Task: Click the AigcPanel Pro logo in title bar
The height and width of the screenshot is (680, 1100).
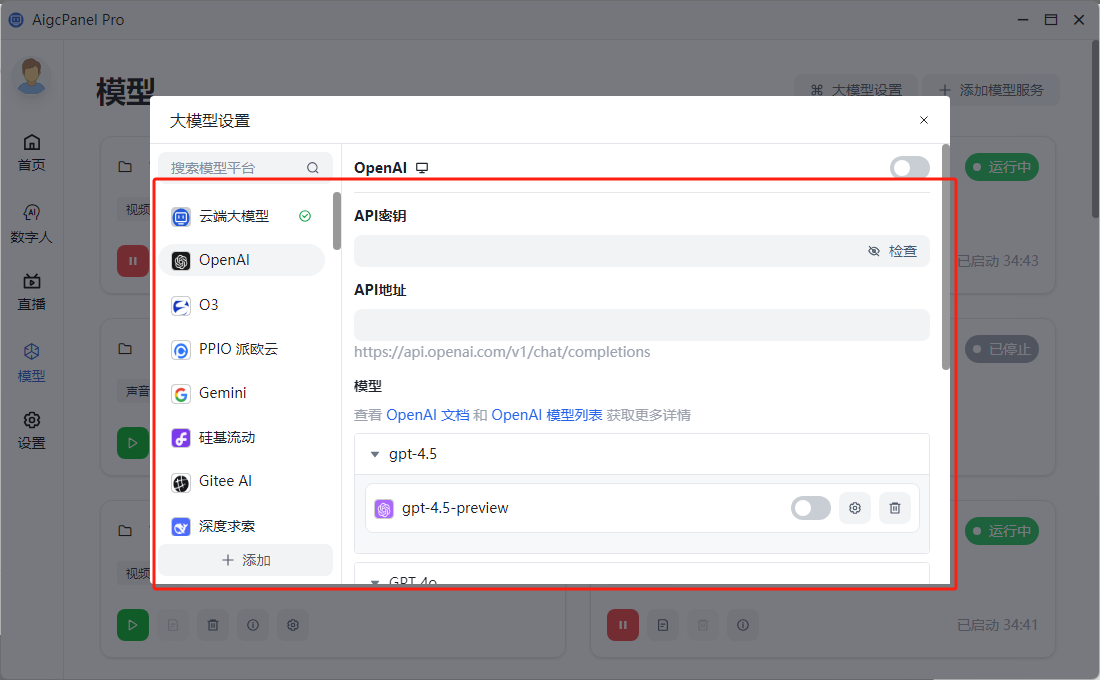Action: 15,20
